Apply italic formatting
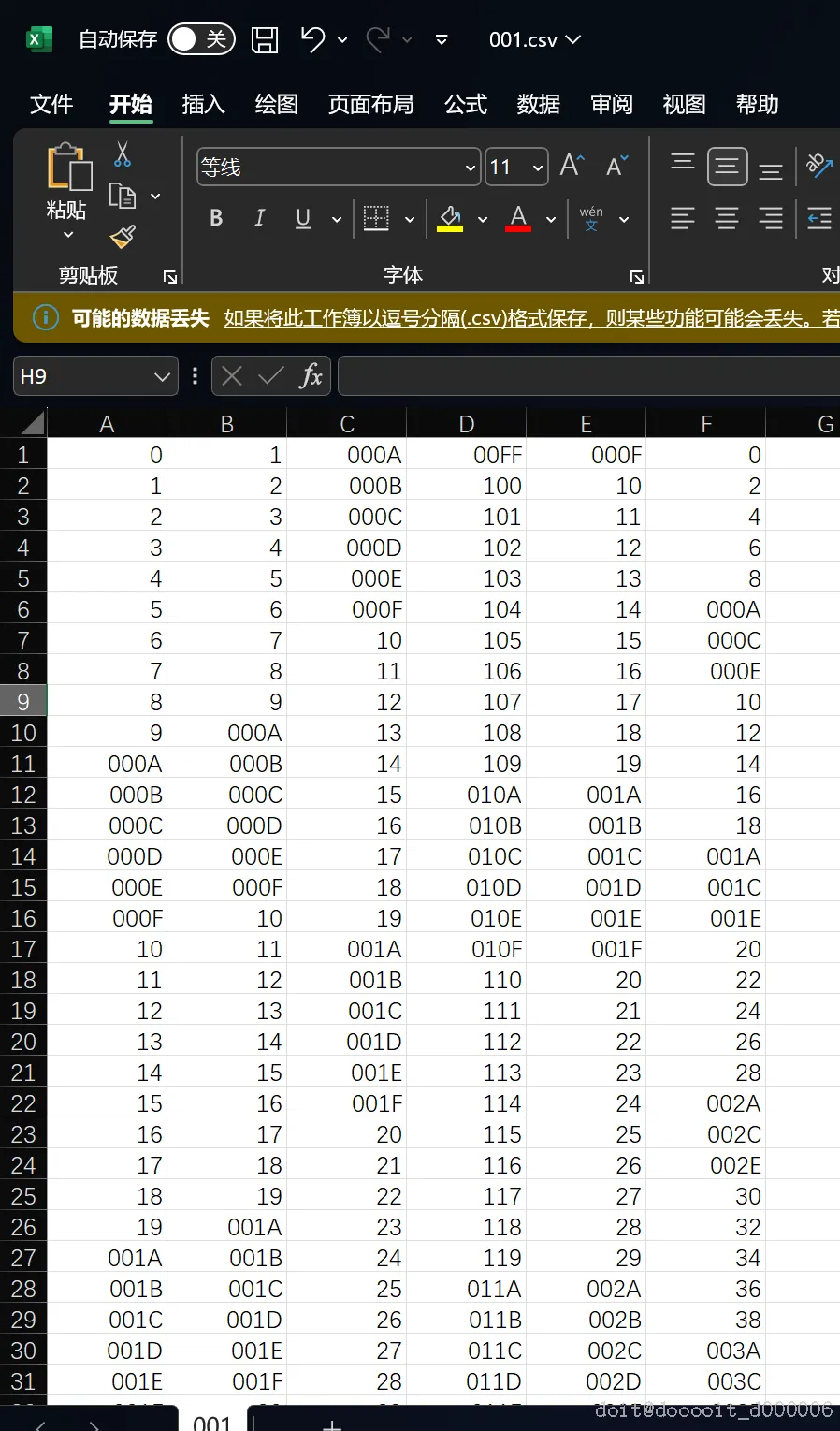This screenshot has width=840, height=1431. [259, 218]
